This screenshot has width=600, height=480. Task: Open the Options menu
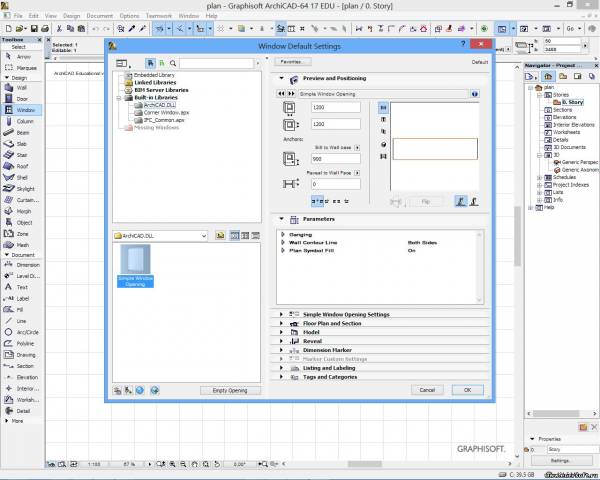click(129, 16)
